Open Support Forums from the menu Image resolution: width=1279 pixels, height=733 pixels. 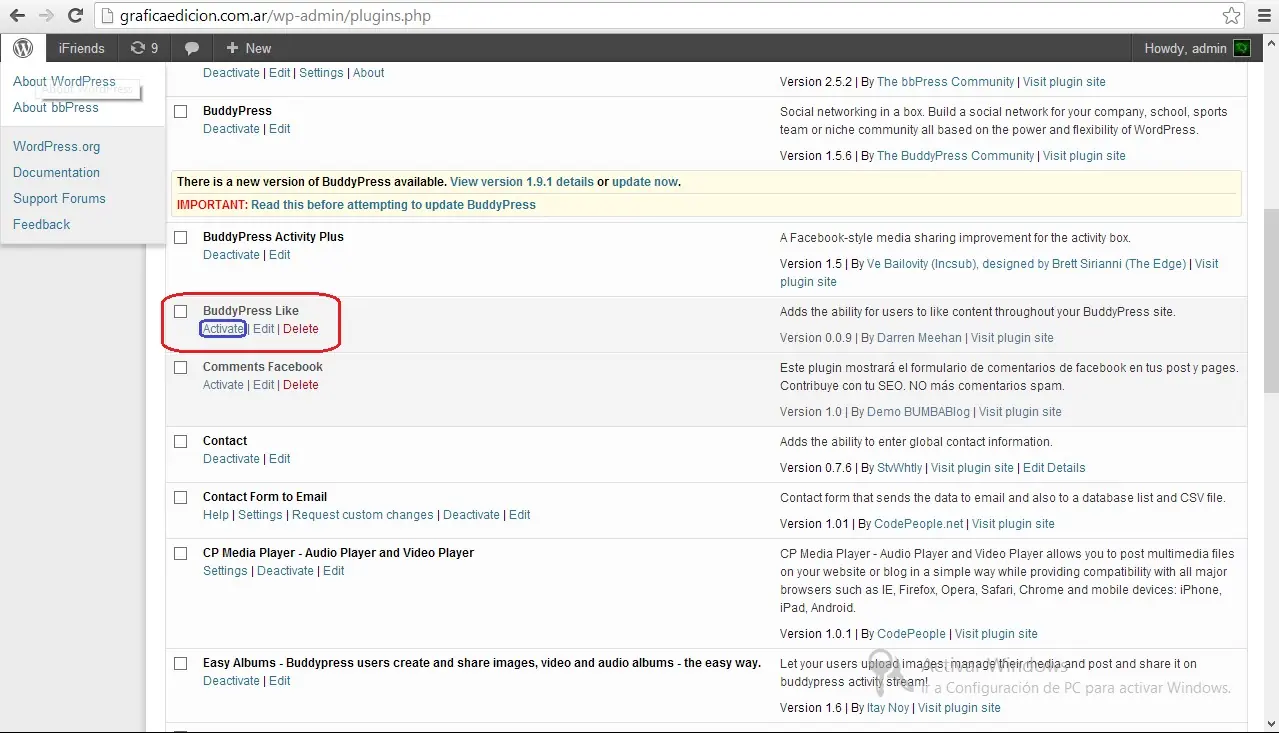[59, 198]
